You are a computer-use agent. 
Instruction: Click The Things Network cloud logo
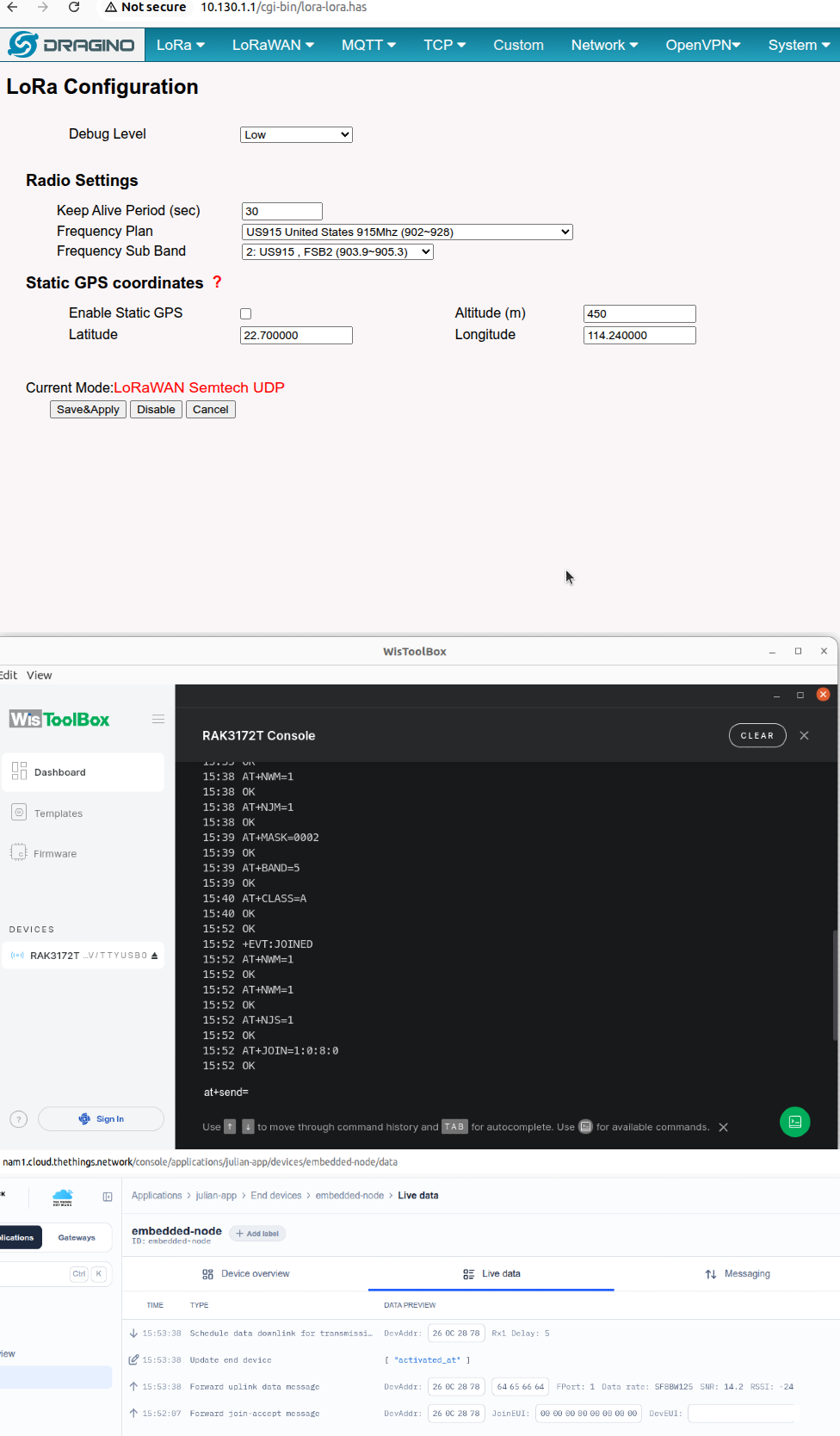(x=63, y=1197)
